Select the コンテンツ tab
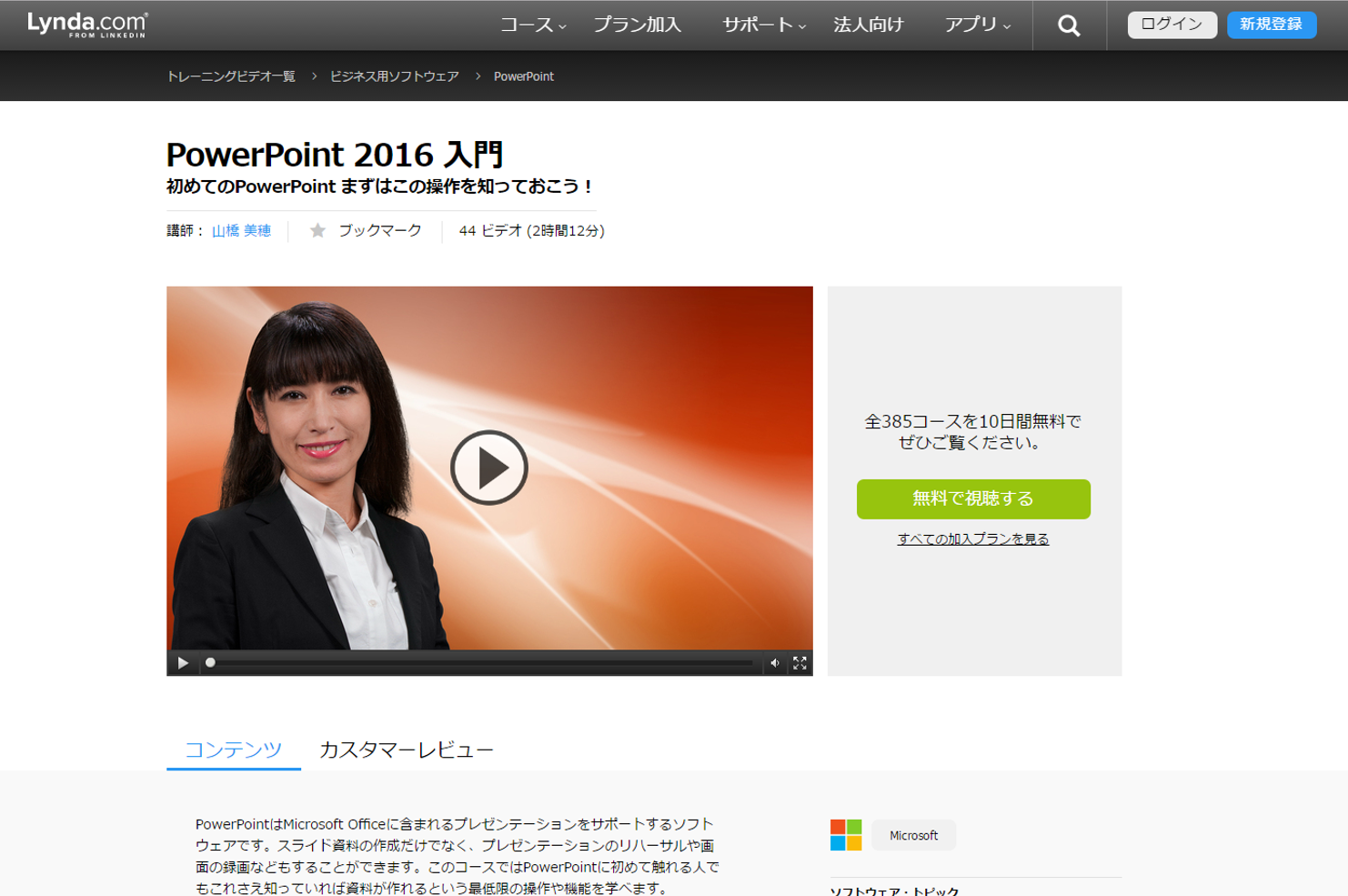The width and height of the screenshot is (1348, 896). (x=233, y=750)
